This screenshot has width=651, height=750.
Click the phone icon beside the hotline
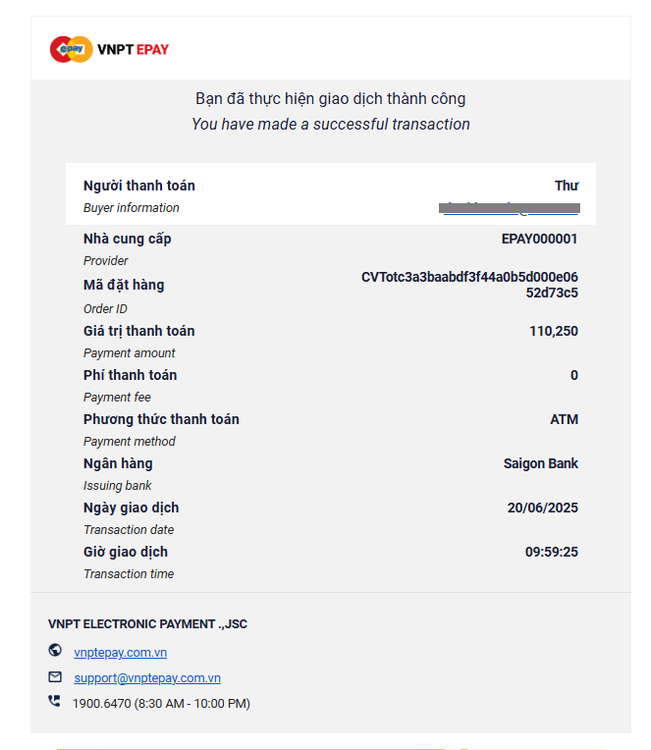point(55,702)
